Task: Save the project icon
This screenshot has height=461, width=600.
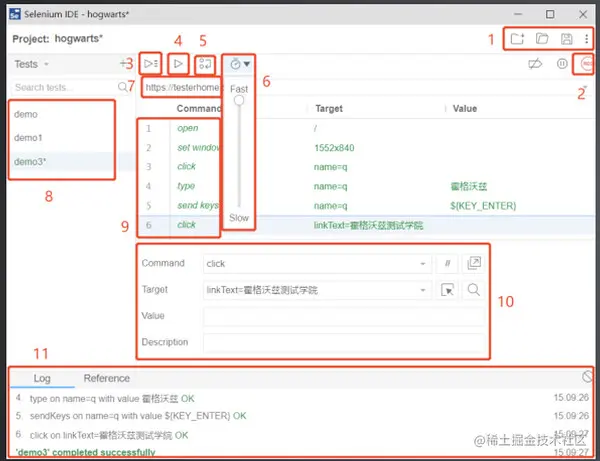Action: 566,39
